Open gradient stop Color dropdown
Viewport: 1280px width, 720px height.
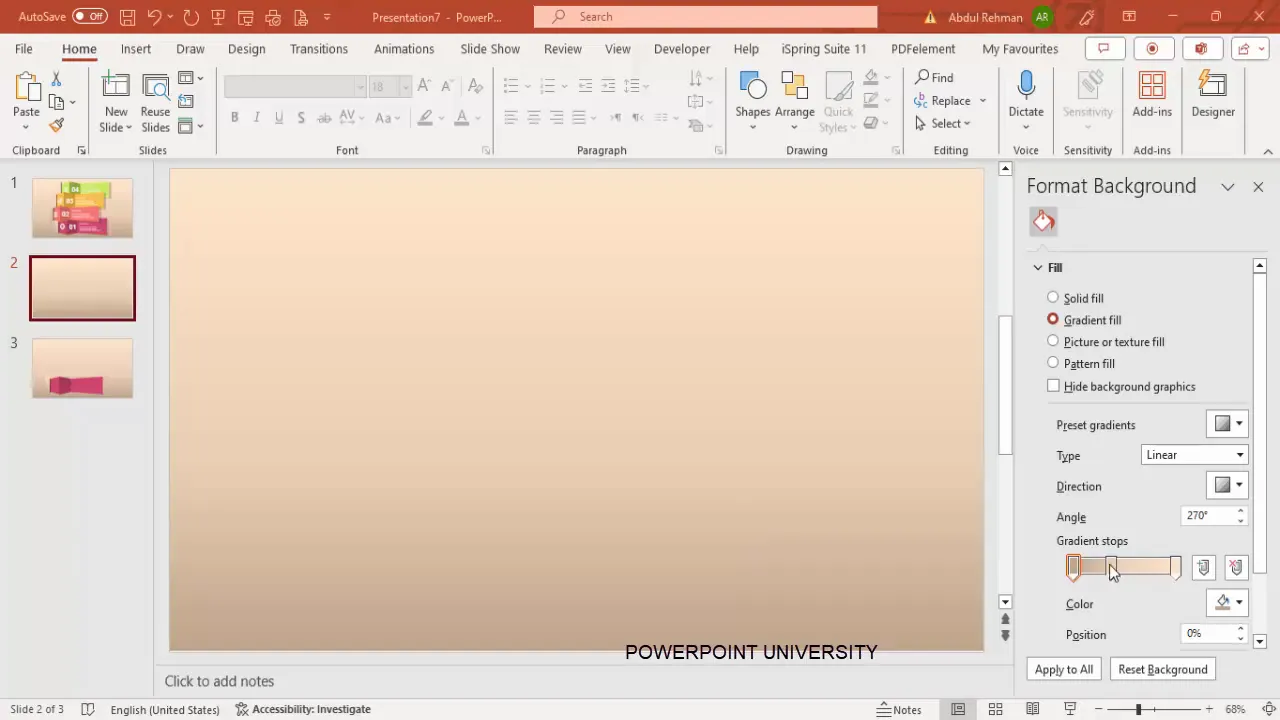1227,602
